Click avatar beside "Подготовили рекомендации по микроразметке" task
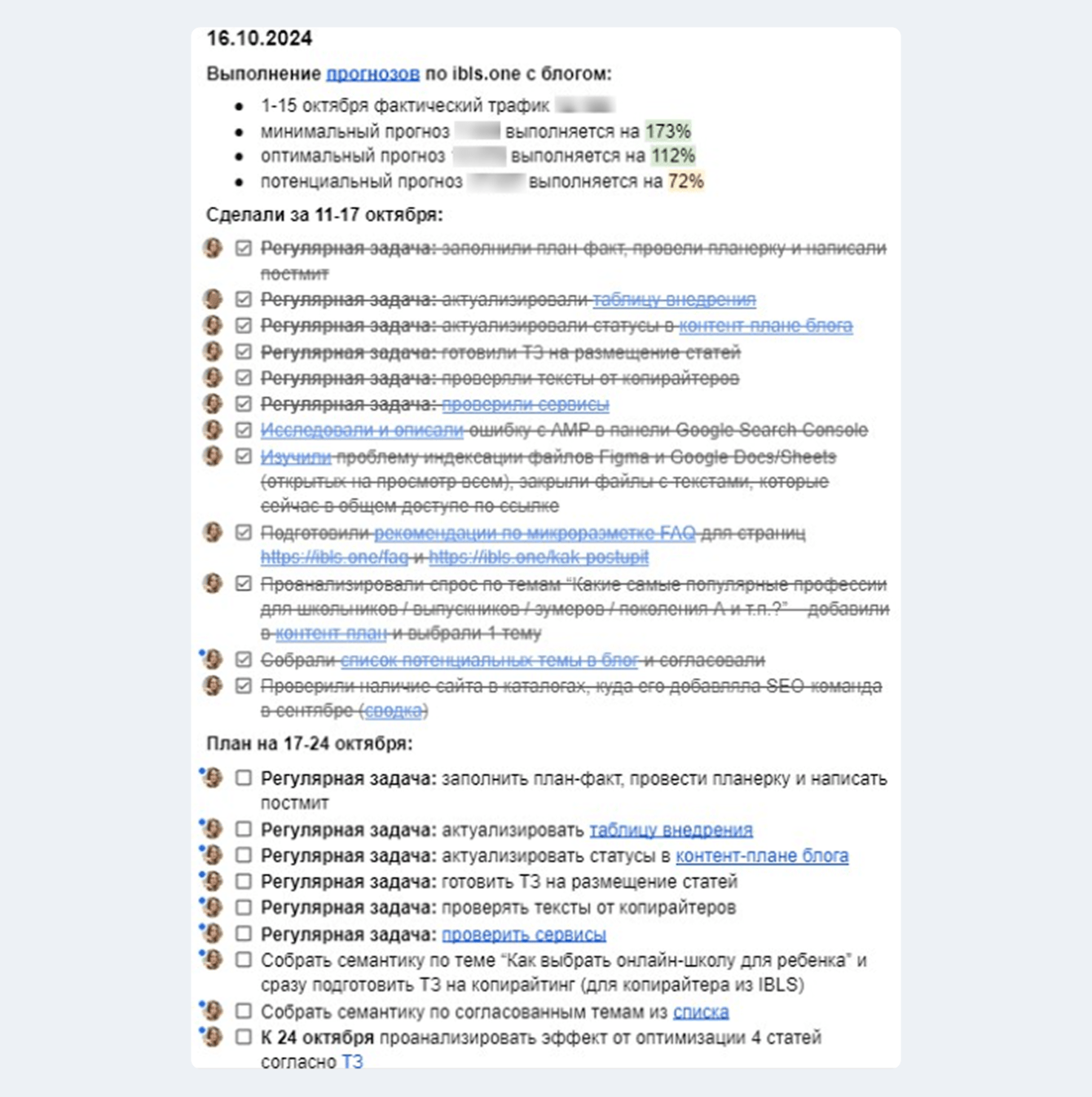The image size is (1092, 1097). pos(214,532)
